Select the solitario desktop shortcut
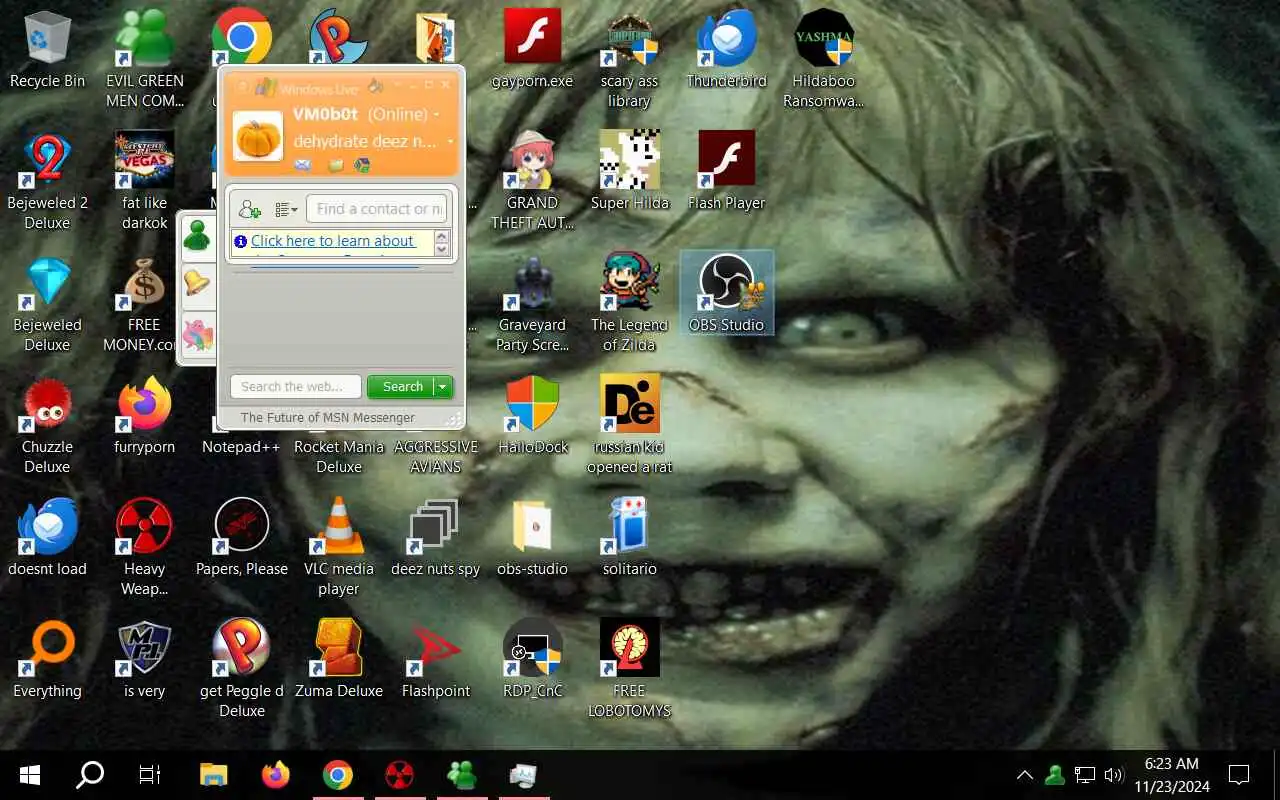The width and height of the screenshot is (1280, 800). tap(629, 538)
